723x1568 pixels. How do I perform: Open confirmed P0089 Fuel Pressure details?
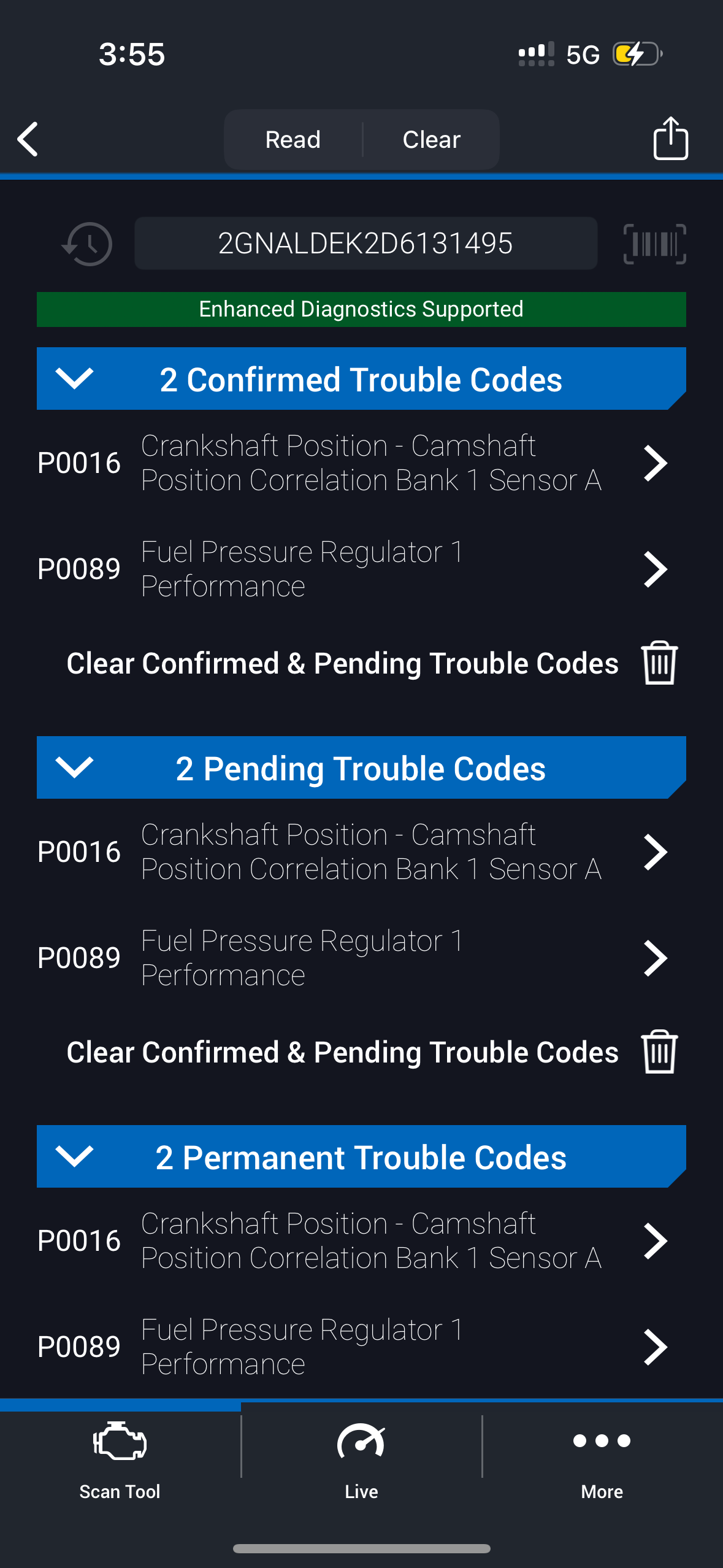655,569
